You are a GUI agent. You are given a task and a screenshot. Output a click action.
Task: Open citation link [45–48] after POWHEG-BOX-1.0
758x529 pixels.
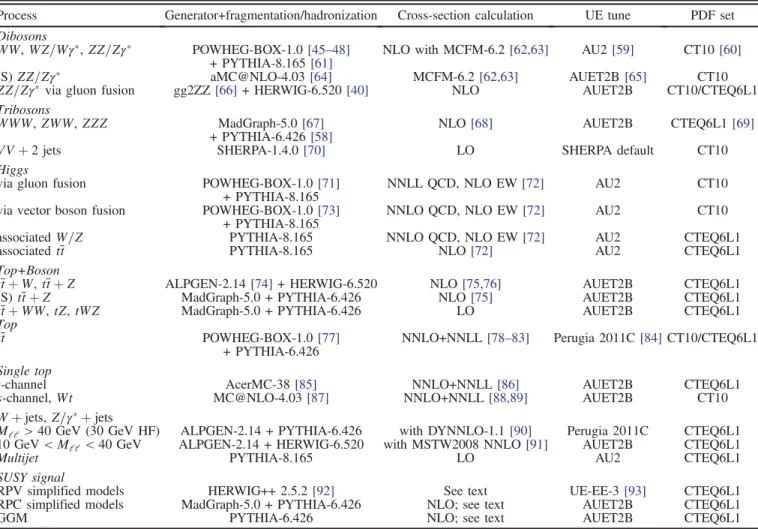[328, 50]
